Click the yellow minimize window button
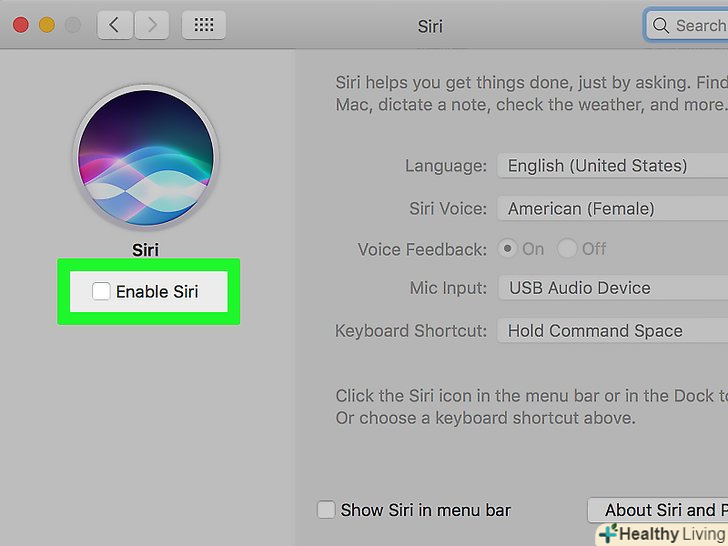728x546 pixels. coord(46,25)
